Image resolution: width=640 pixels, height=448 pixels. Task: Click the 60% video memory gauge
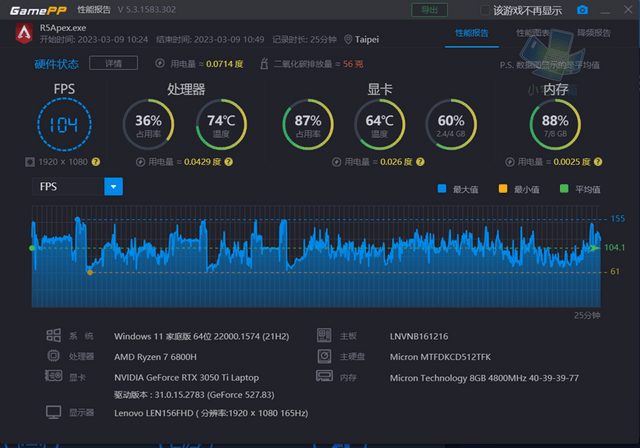(451, 124)
